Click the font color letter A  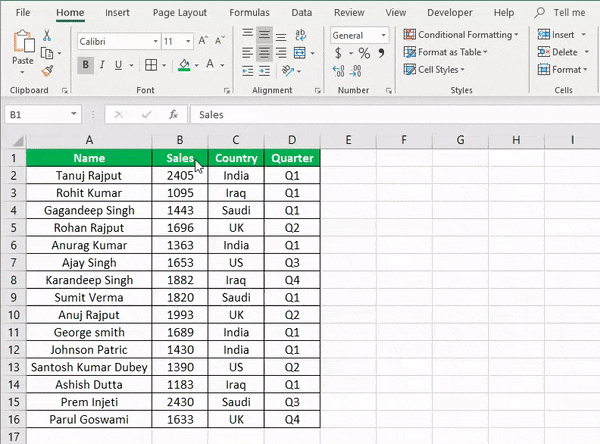coord(210,65)
